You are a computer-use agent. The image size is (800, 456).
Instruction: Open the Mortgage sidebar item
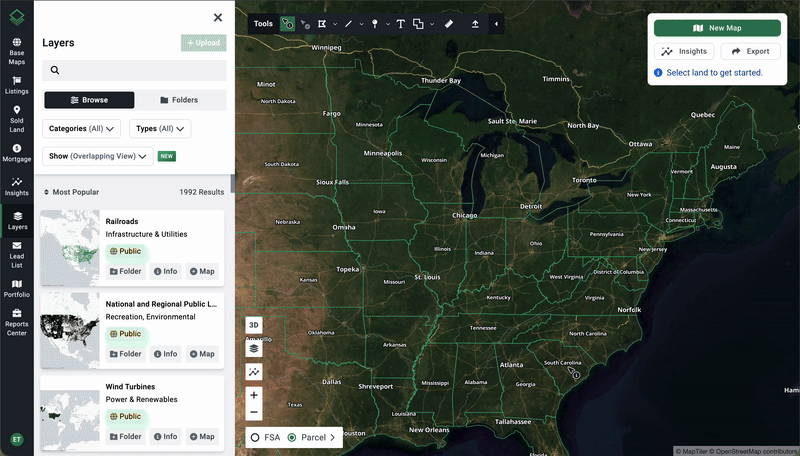click(x=16, y=152)
